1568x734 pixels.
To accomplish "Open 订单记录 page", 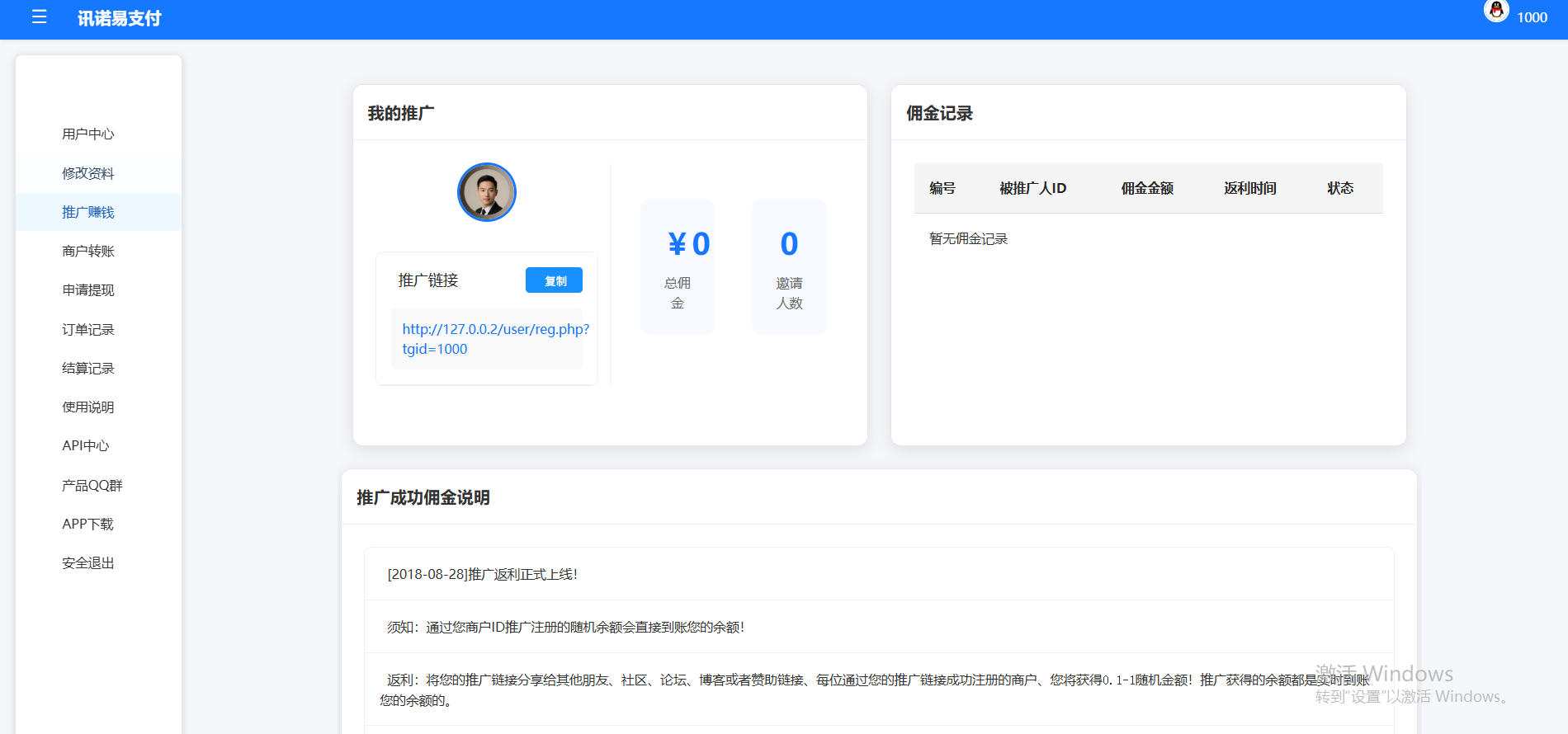I will point(88,329).
